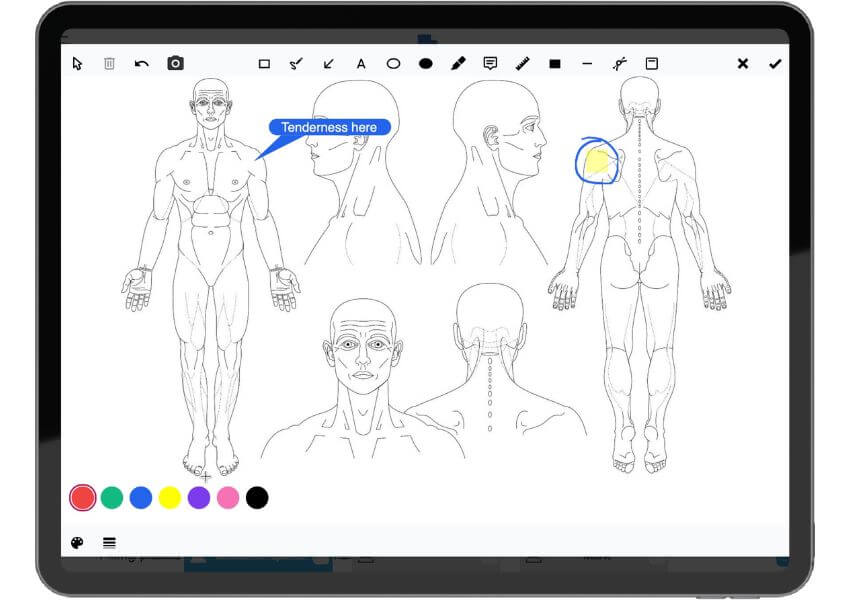Open the color palette tab
This screenshot has width=850, height=600.
77,543
